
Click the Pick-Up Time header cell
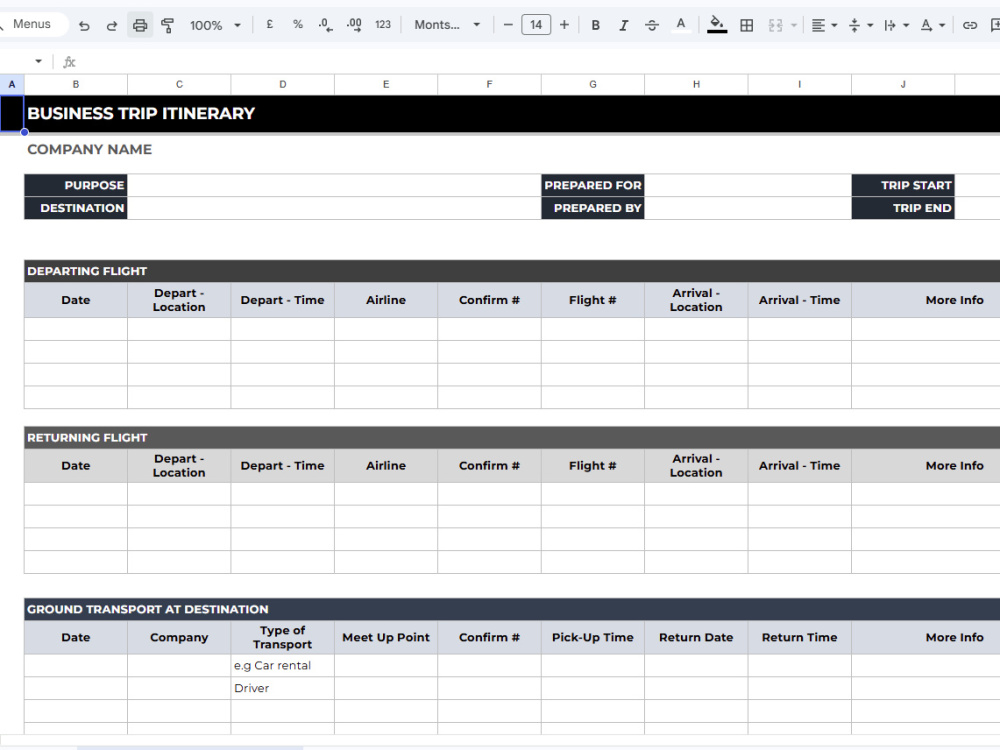(592, 637)
